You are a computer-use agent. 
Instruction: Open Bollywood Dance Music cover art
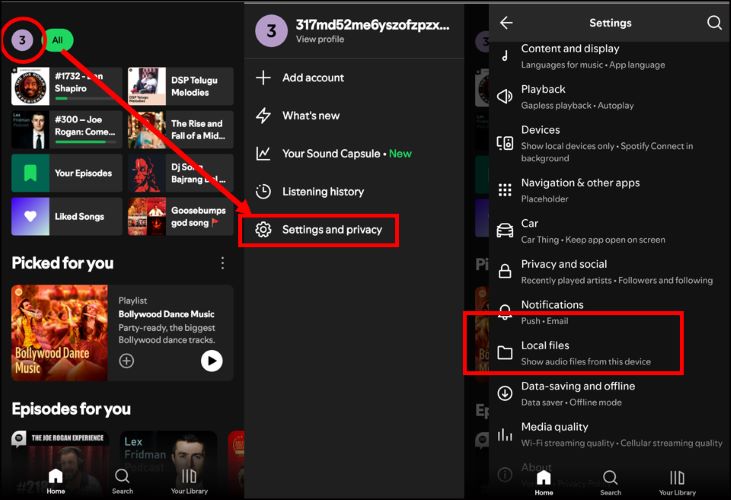tap(60, 333)
